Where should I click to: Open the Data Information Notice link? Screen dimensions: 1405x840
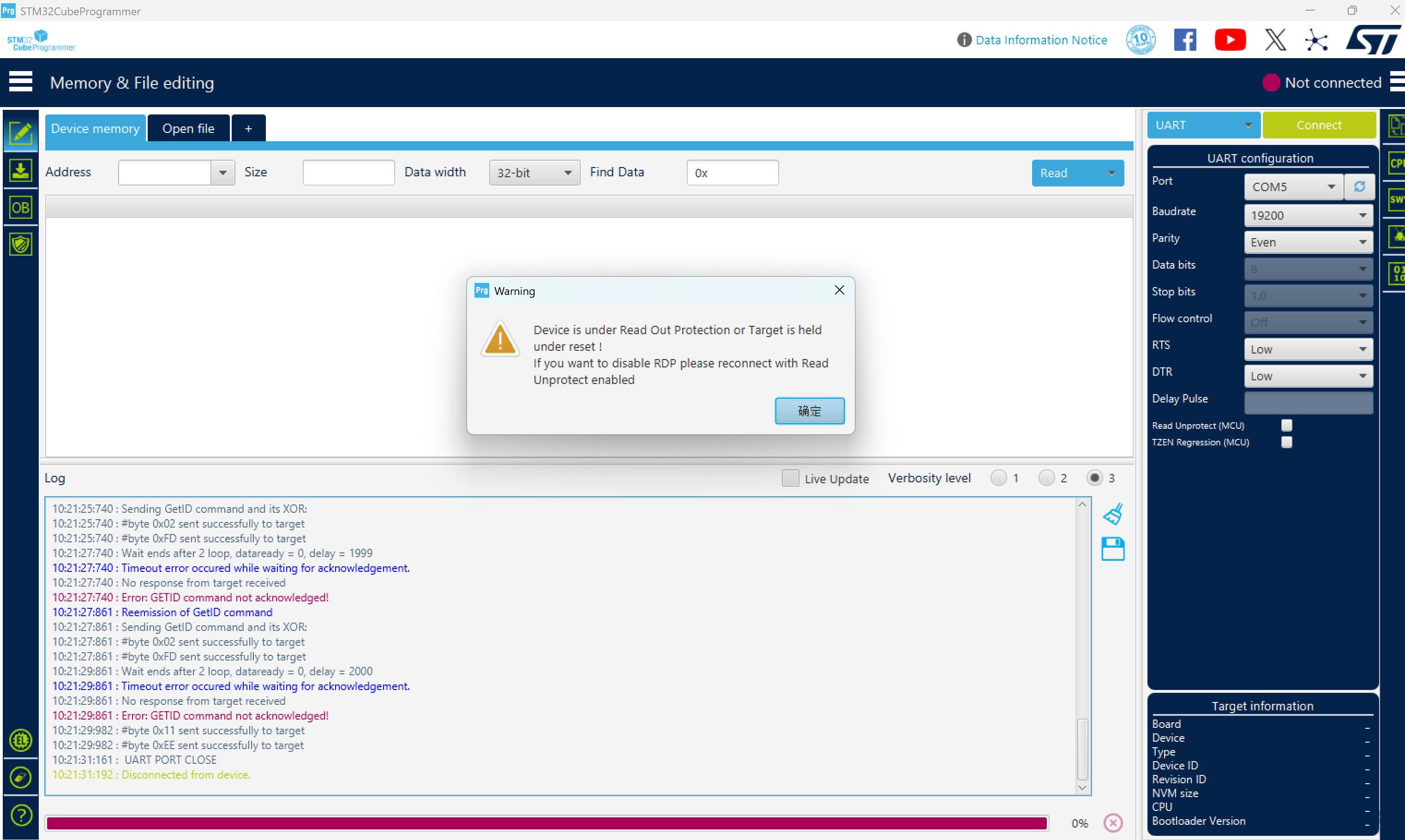[x=1041, y=40]
